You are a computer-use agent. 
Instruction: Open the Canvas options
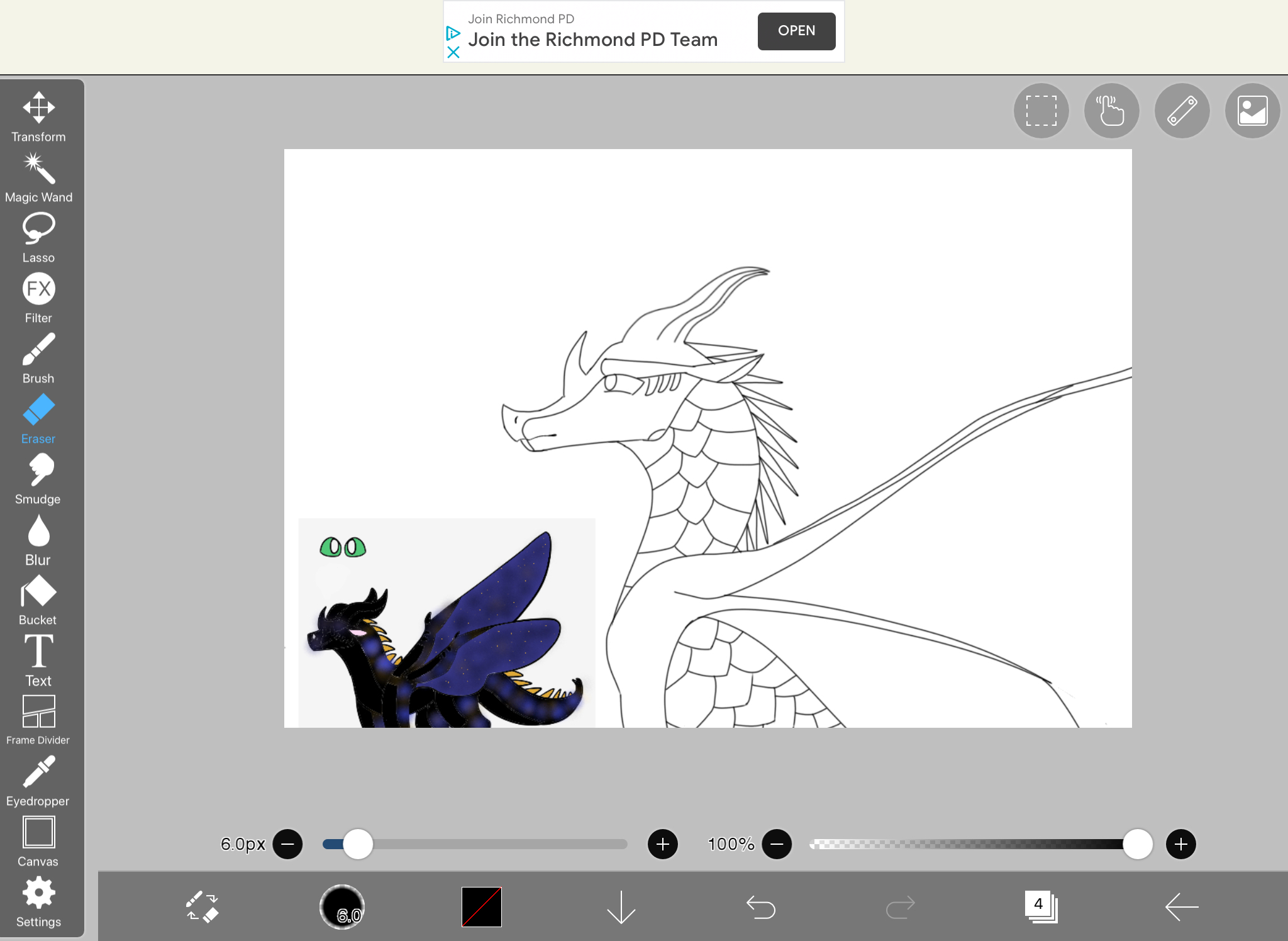coord(38,841)
